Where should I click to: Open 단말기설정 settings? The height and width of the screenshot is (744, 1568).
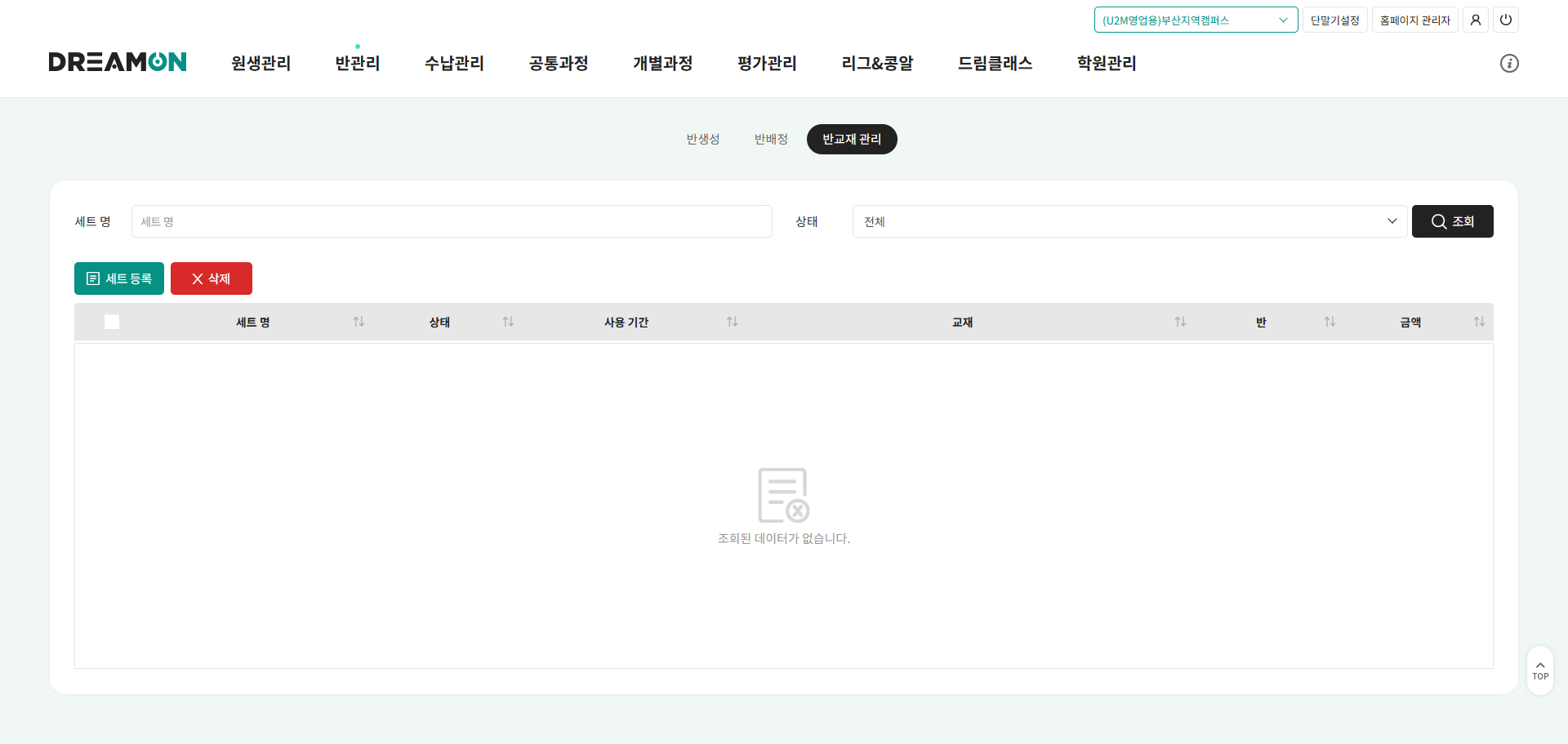pos(1334,20)
